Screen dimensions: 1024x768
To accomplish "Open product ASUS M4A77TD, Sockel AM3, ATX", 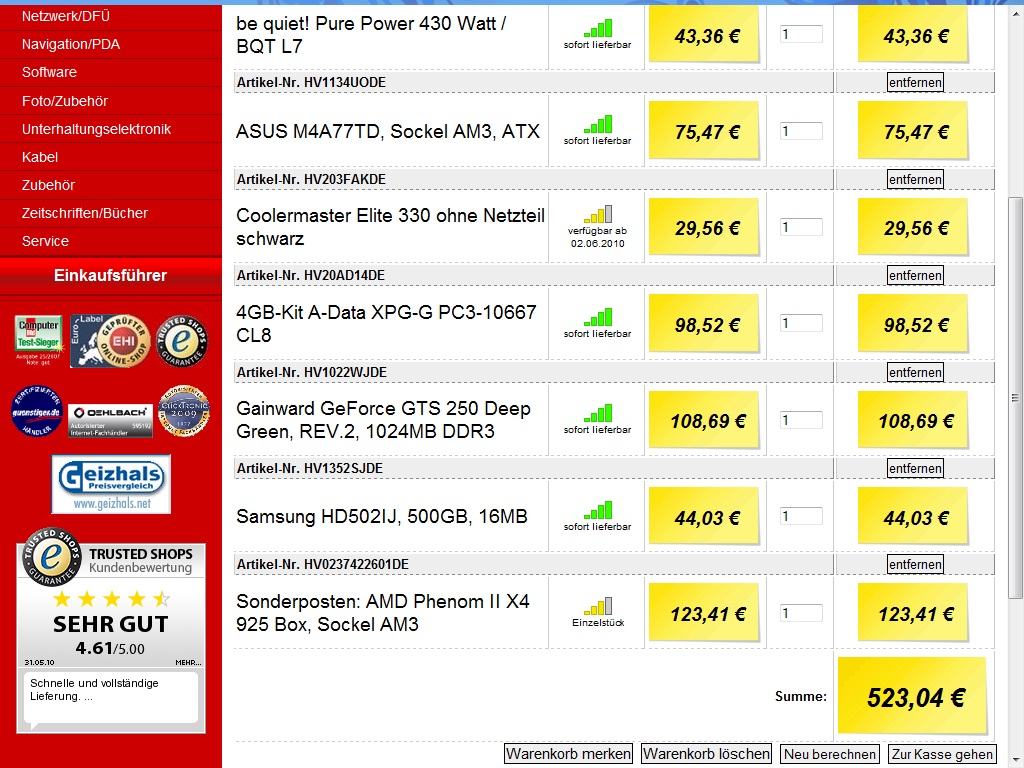I will (x=388, y=131).
